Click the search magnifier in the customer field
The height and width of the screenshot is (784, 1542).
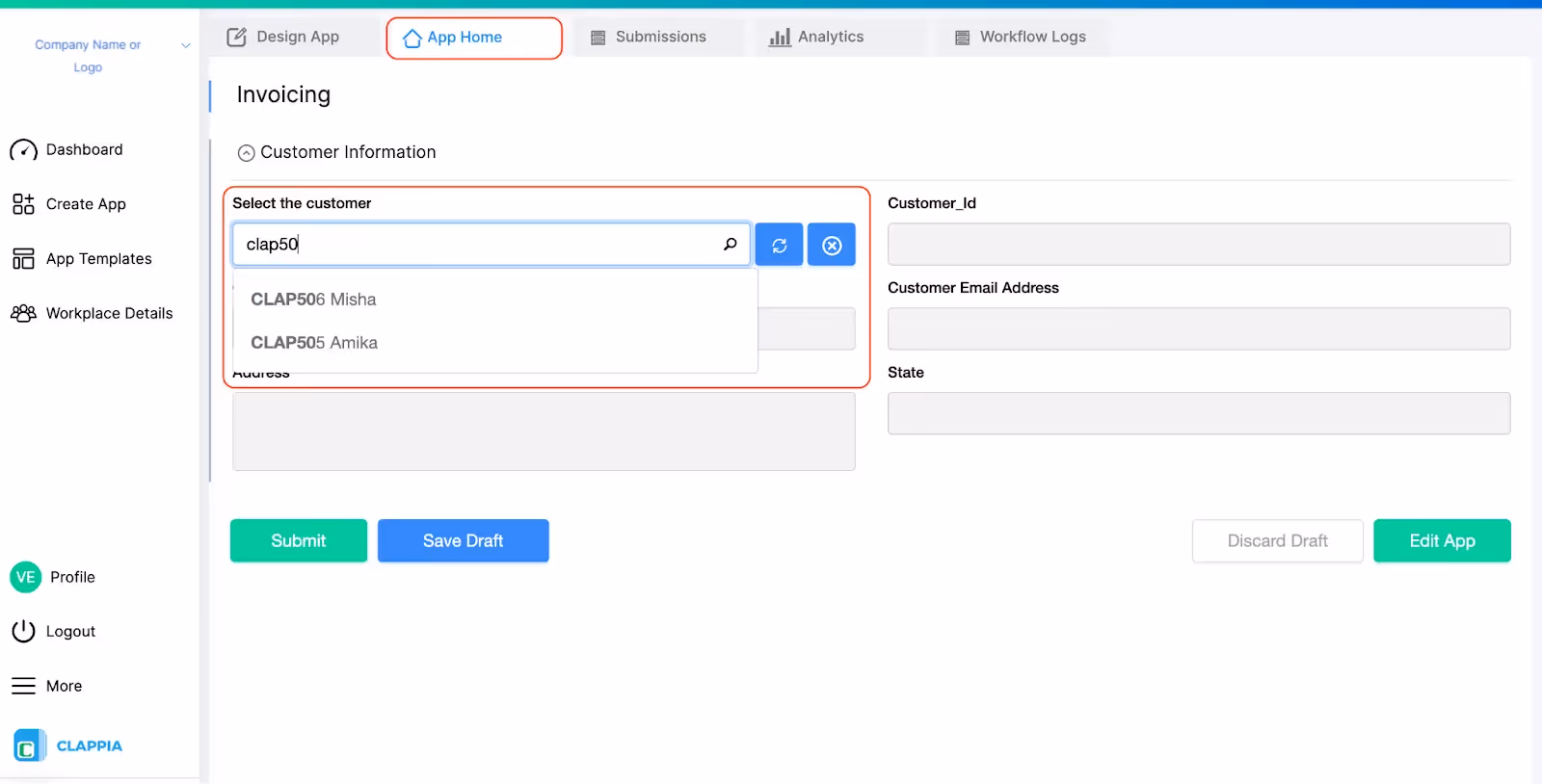click(x=731, y=245)
